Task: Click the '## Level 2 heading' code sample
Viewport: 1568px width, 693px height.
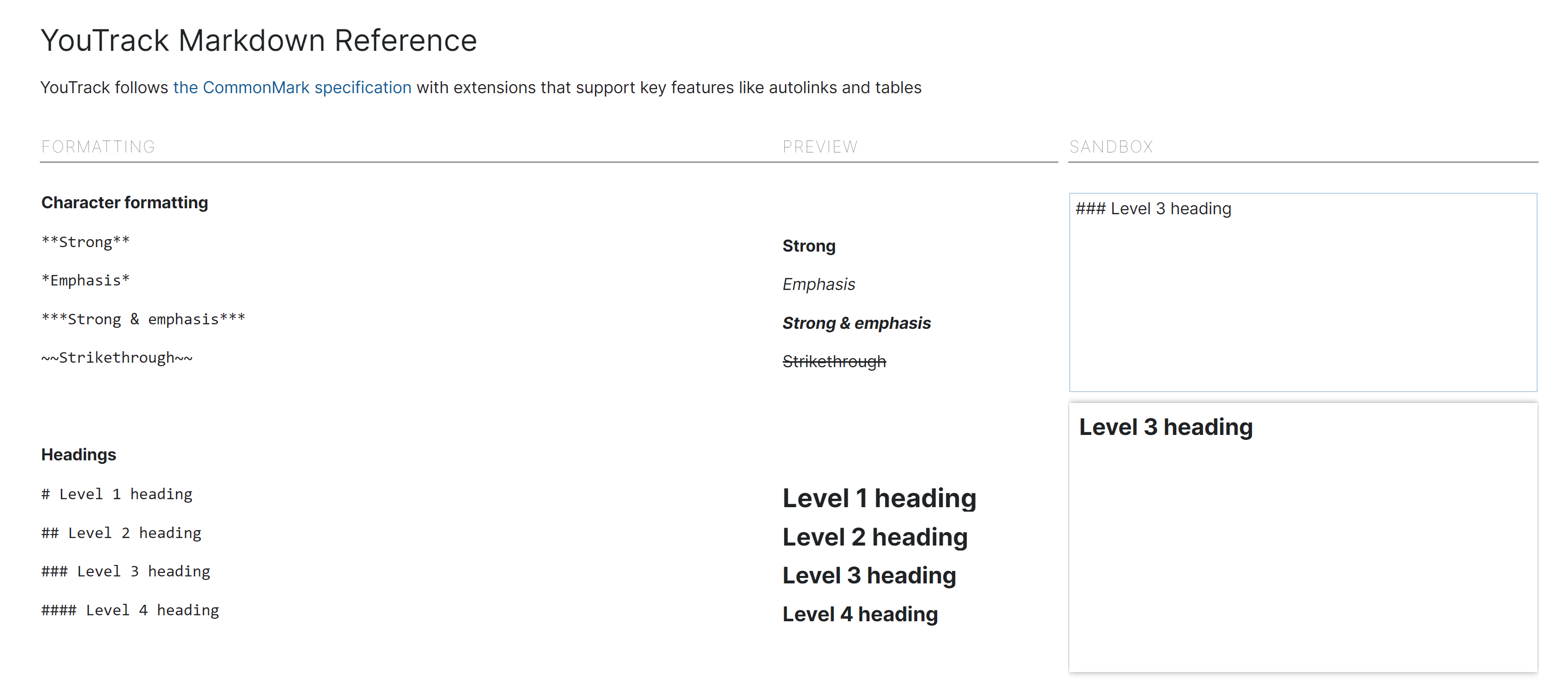Action: (121, 533)
